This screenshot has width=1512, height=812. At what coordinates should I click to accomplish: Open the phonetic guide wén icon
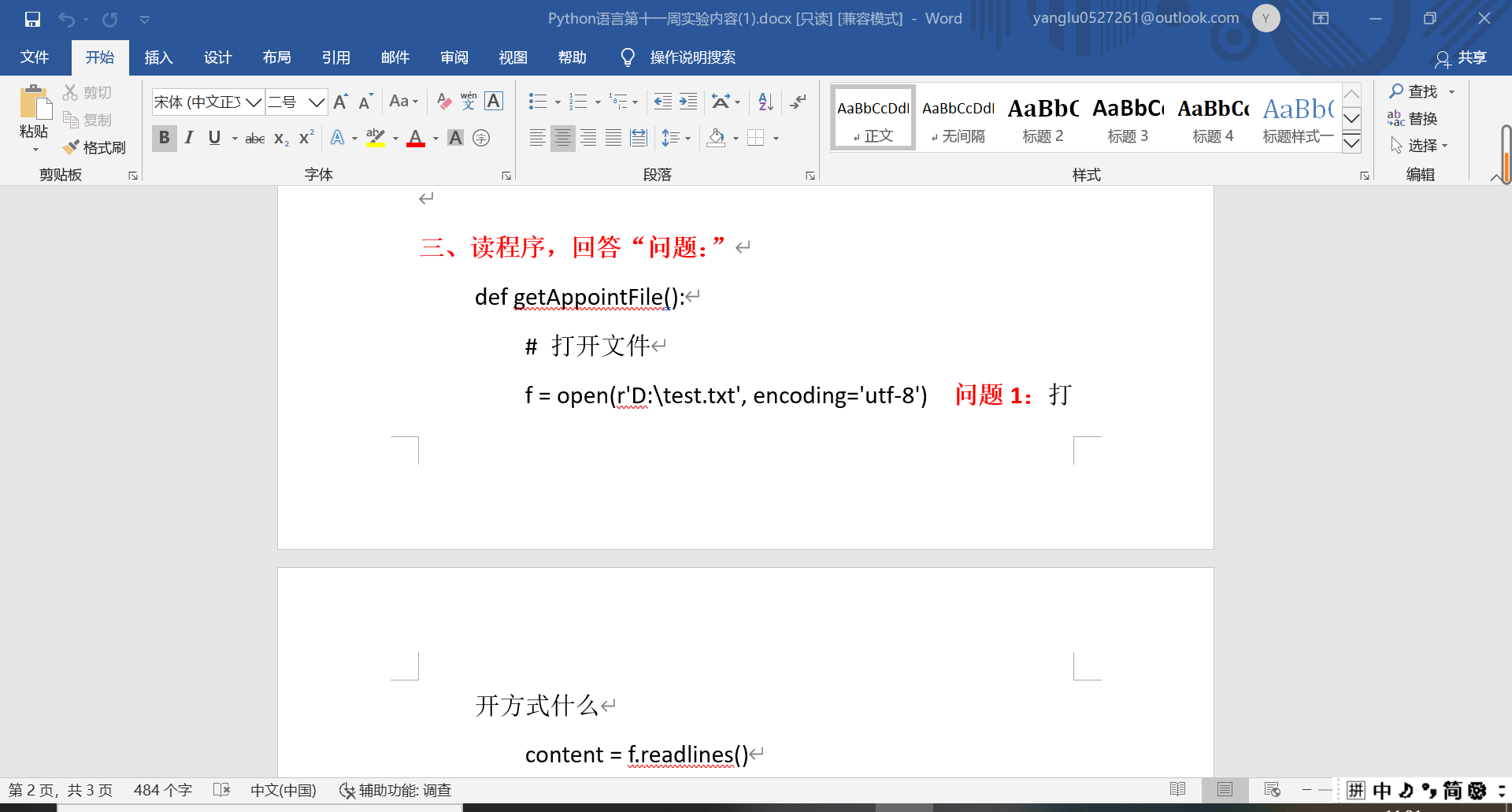[469, 102]
